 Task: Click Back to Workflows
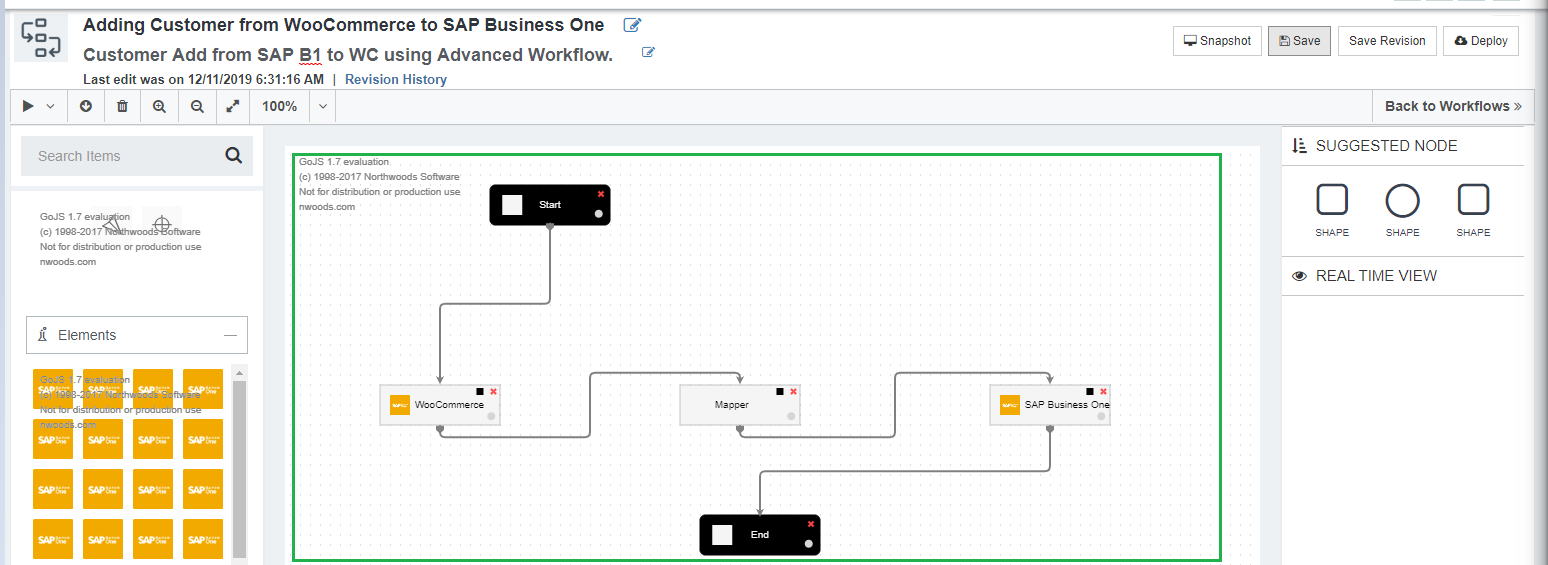point(1452,106)
